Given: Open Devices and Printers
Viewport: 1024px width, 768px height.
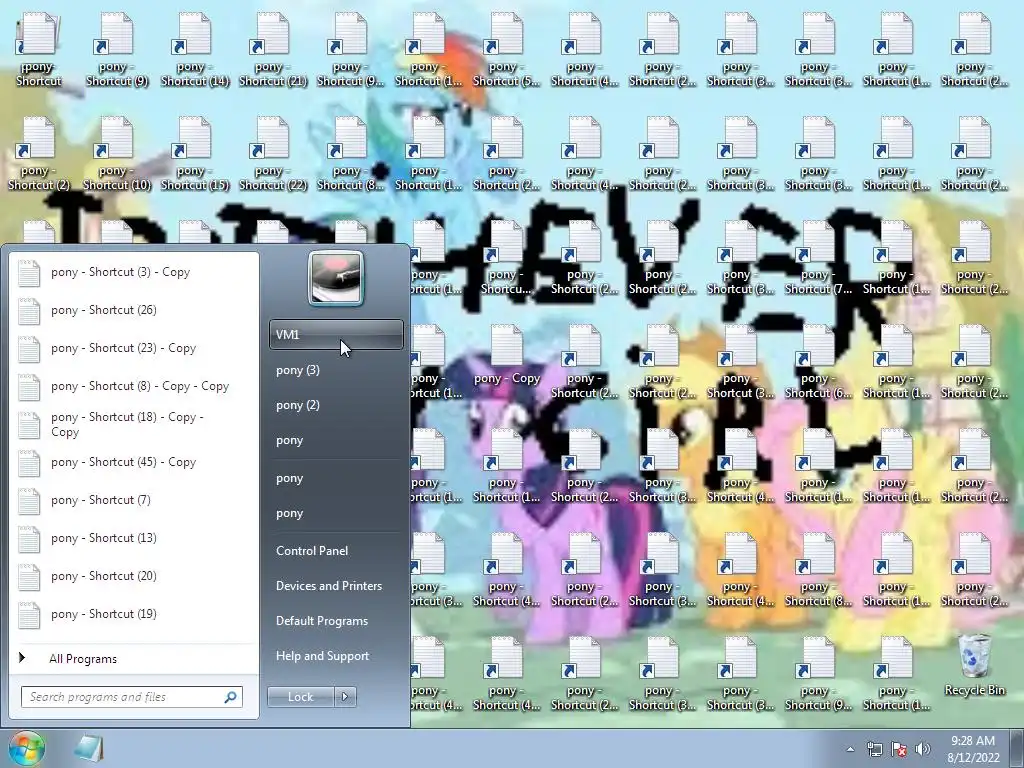Looking at the screenshot, I should tap(336, 586).
